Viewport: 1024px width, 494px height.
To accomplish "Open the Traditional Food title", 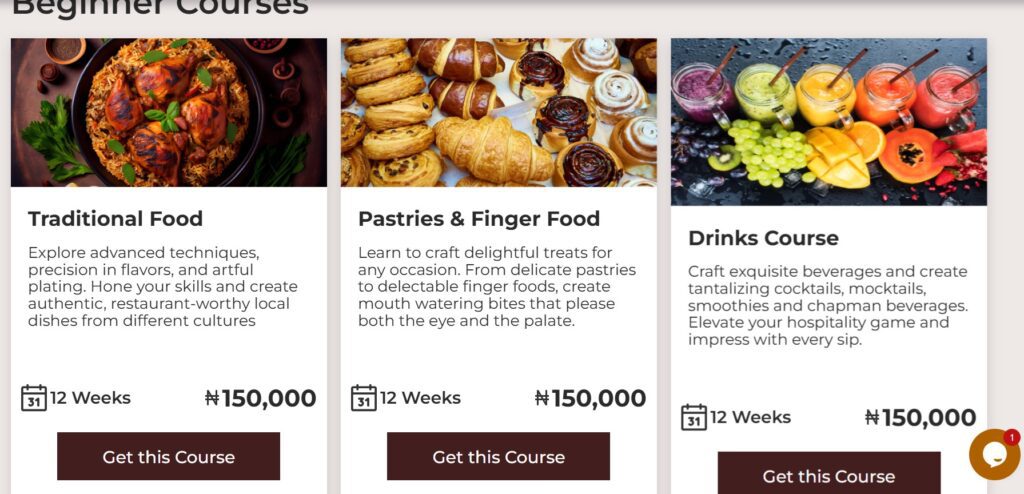I will [115, 219].
